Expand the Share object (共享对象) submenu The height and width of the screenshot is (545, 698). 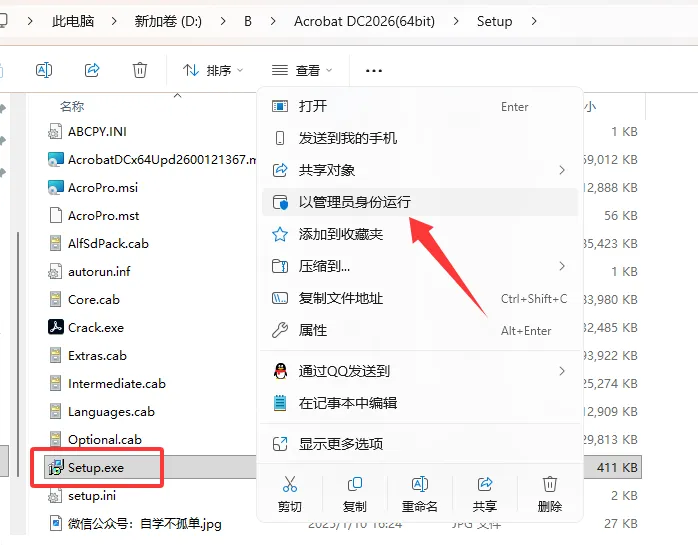420,170
